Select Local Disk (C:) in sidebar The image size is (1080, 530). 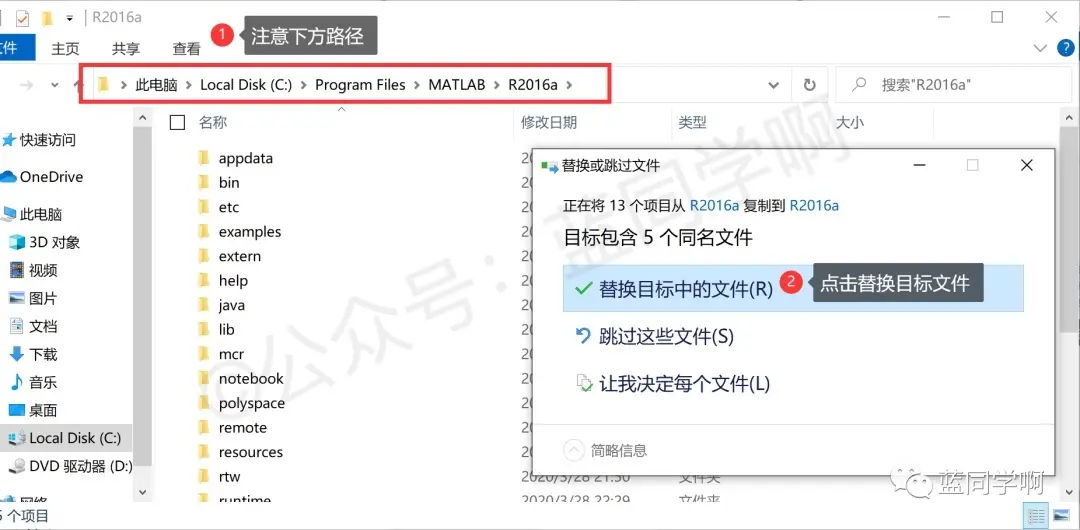click(65, 438)
